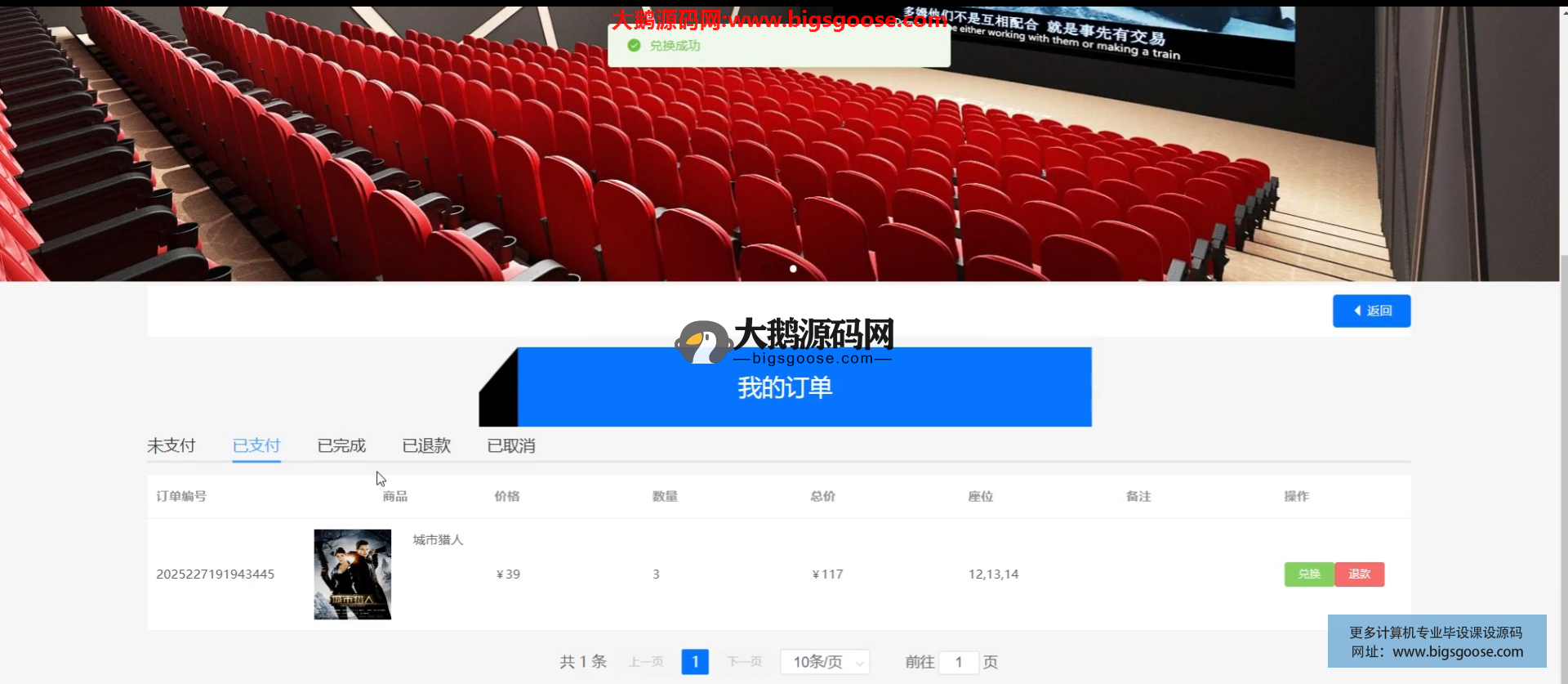This screenshot has height=684, width=1568.
Task: Click the vertical page scrollbar
Action: click(1563, 409)
